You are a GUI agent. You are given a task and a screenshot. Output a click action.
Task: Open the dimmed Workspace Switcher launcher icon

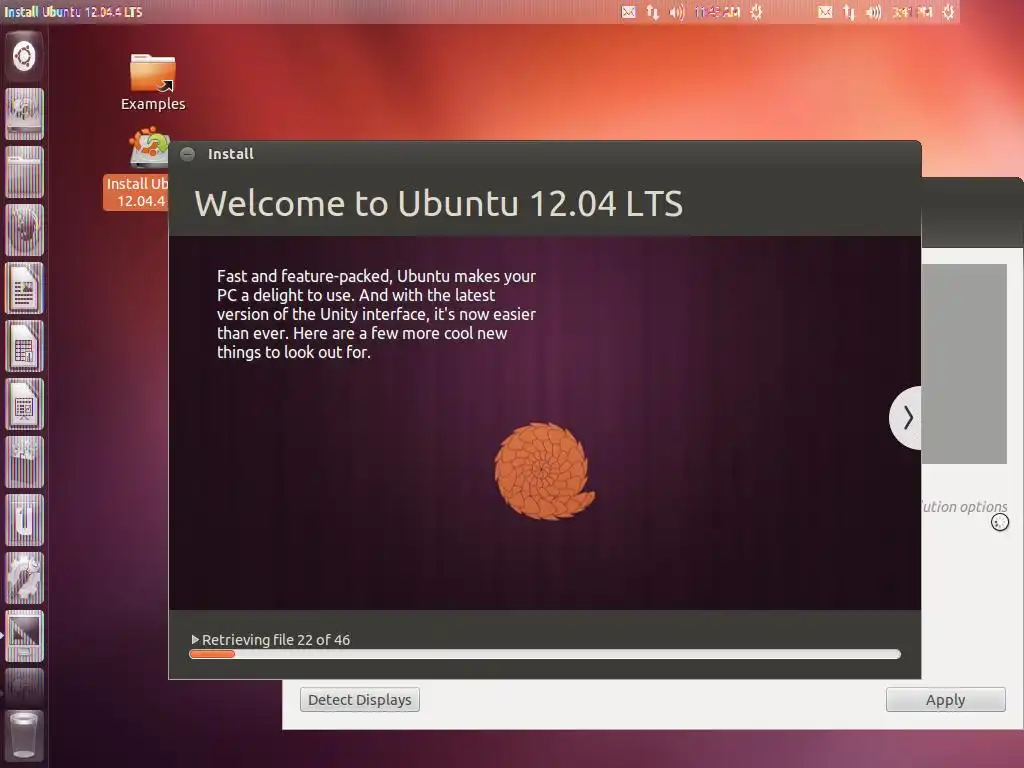coord(24,686)
